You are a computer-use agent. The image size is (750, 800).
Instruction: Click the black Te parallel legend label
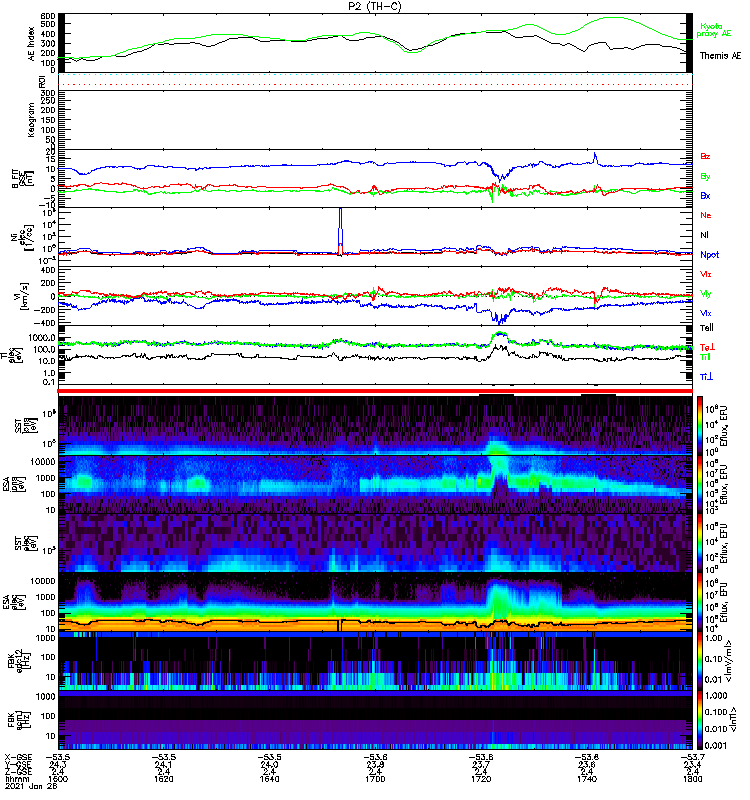tap(707, 328)
